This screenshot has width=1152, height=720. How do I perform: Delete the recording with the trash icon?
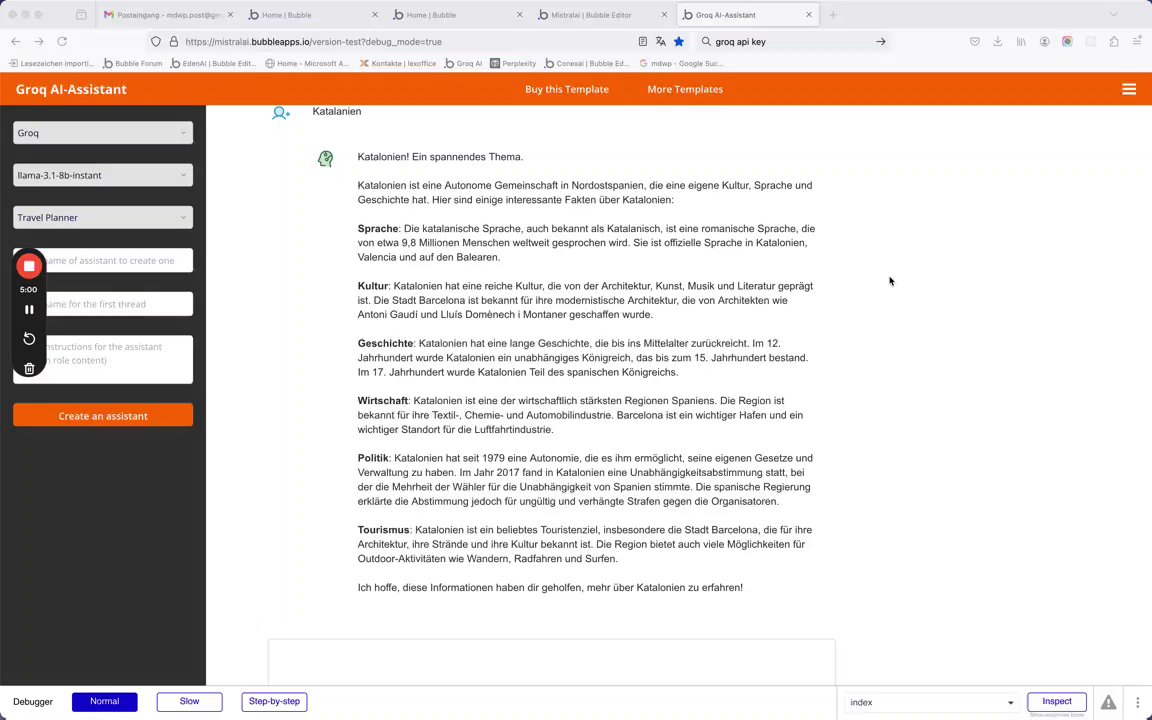point(29,369)
